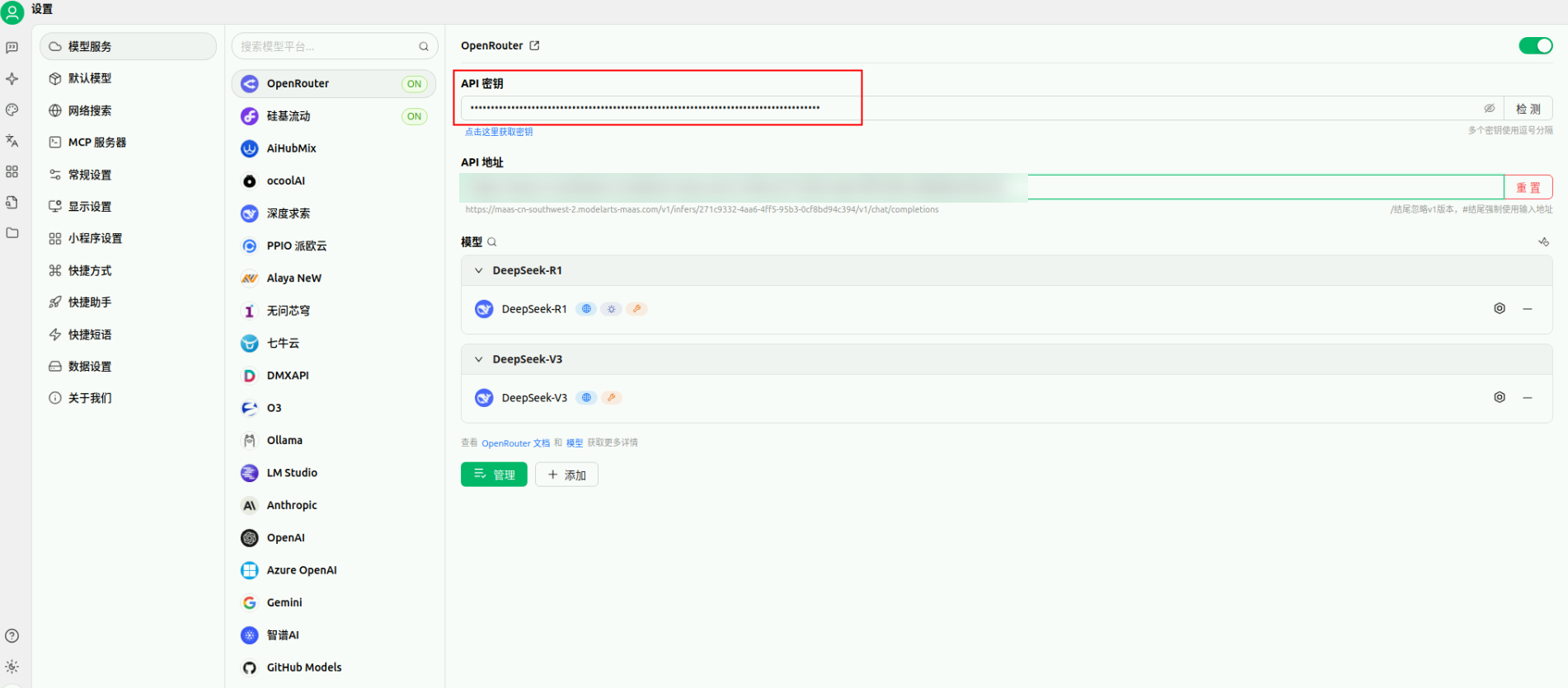Click DeepSeek-R1 reasoning badge icon
The image size is (1568, 688).
[x=611, y=309]
